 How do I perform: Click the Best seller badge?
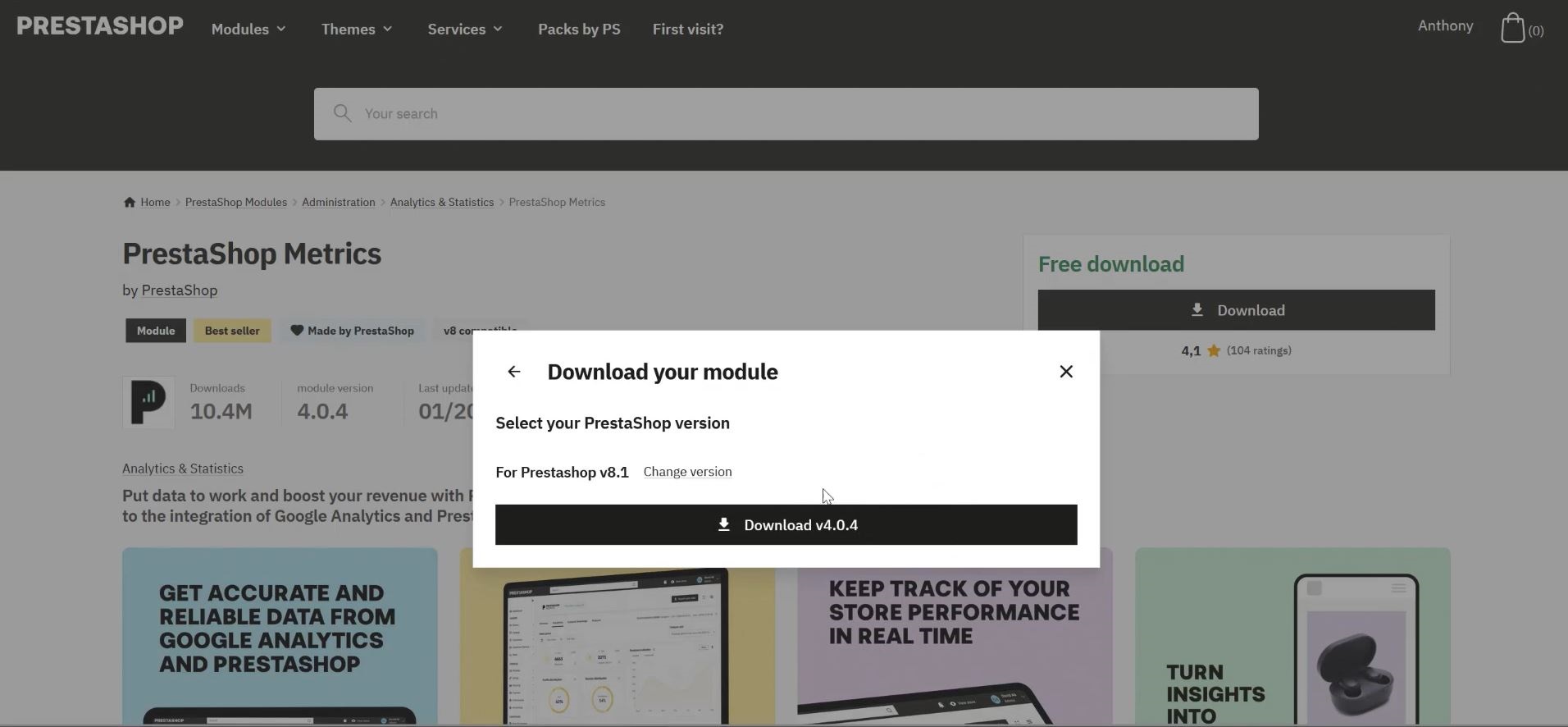click(232, 331)
